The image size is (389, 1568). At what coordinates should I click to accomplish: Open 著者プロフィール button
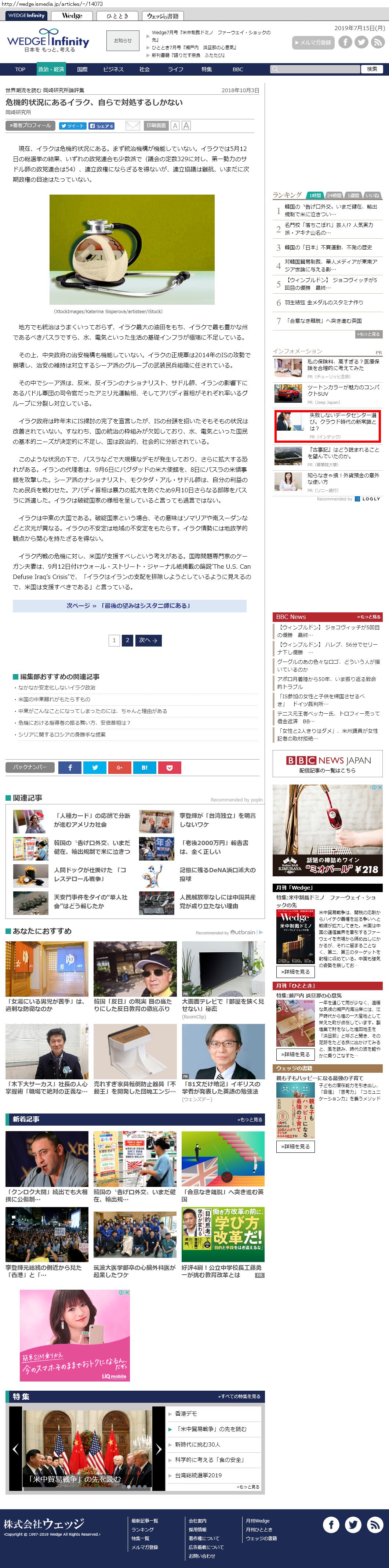point(30,126)
